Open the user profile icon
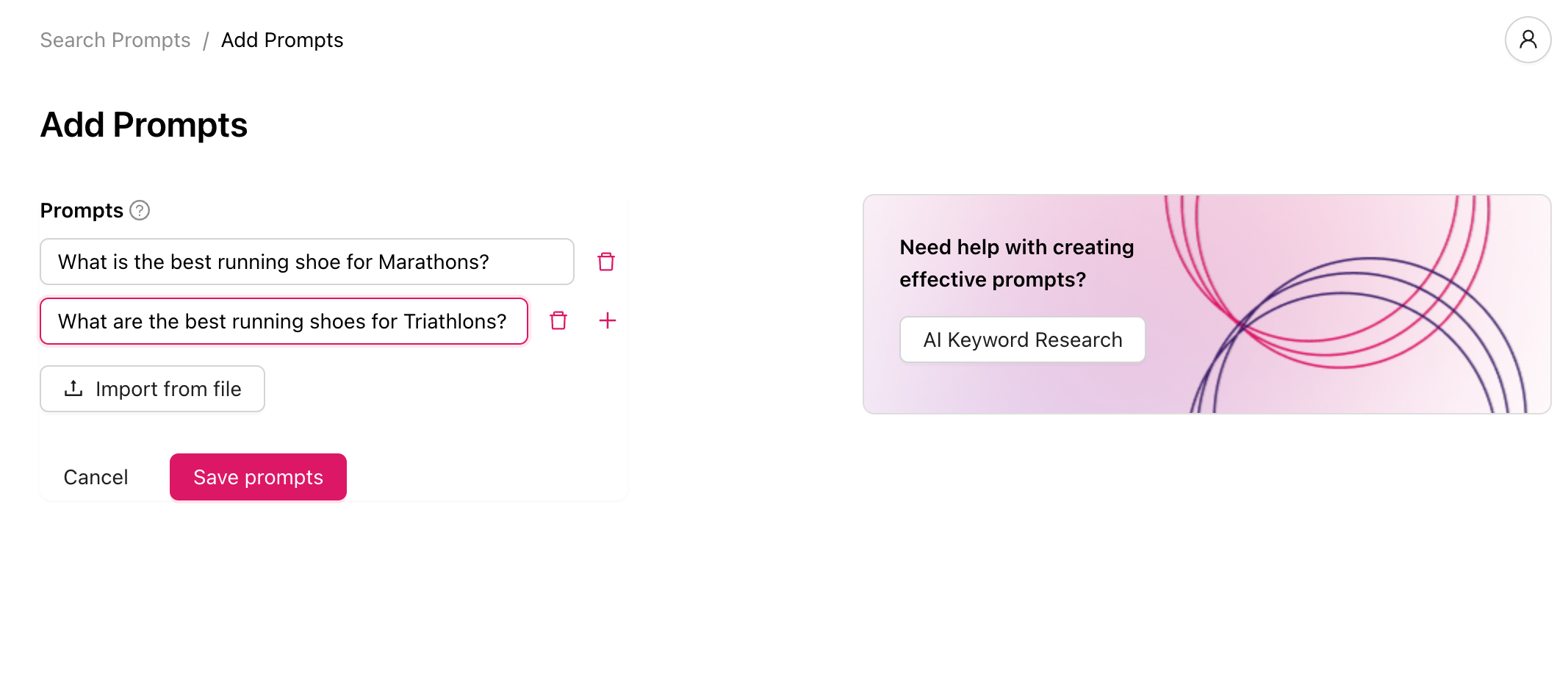 1527,40
